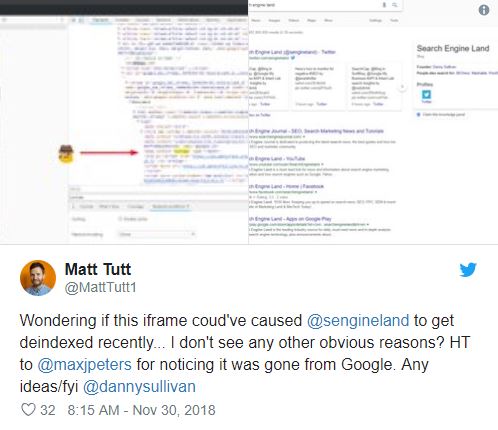Click the Google search input field

tap(313, 5)
